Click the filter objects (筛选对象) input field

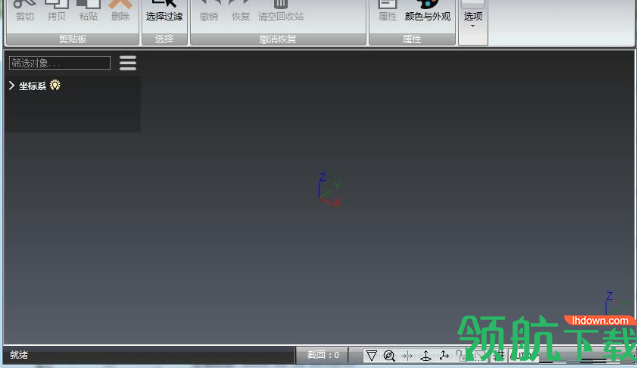(x=60, y=63)
